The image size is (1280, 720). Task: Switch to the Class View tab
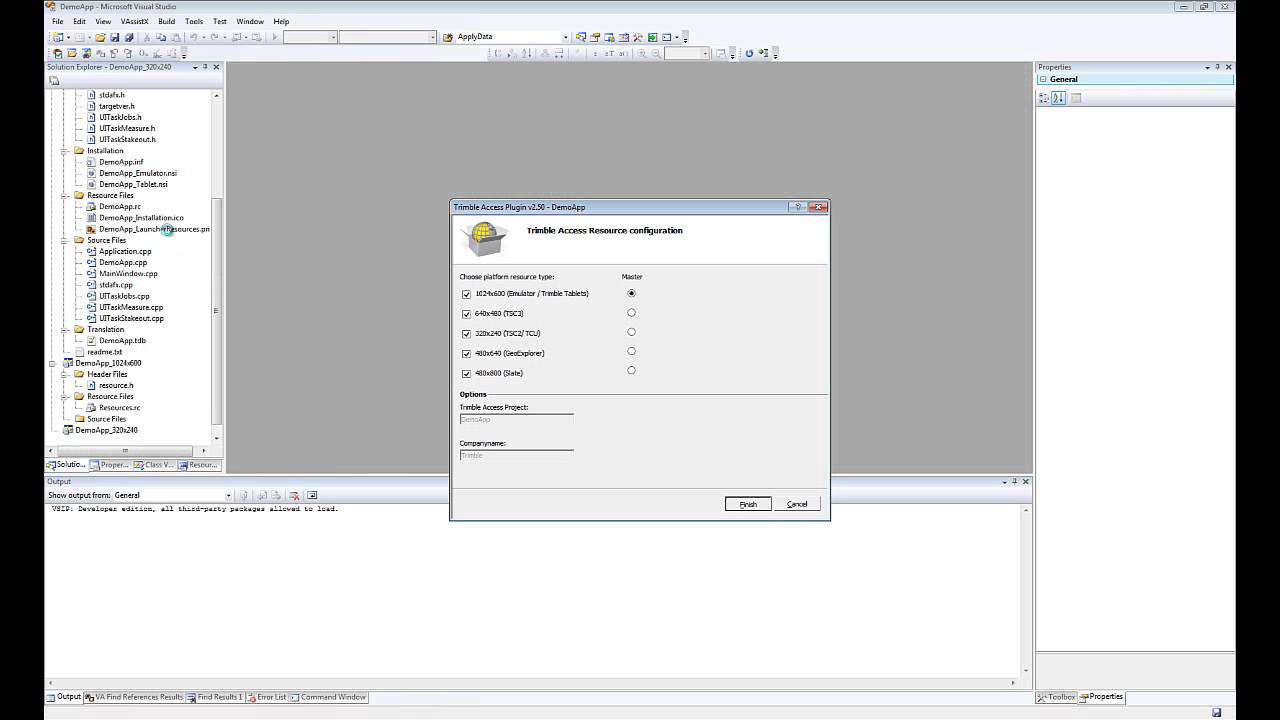coord(154,465)
